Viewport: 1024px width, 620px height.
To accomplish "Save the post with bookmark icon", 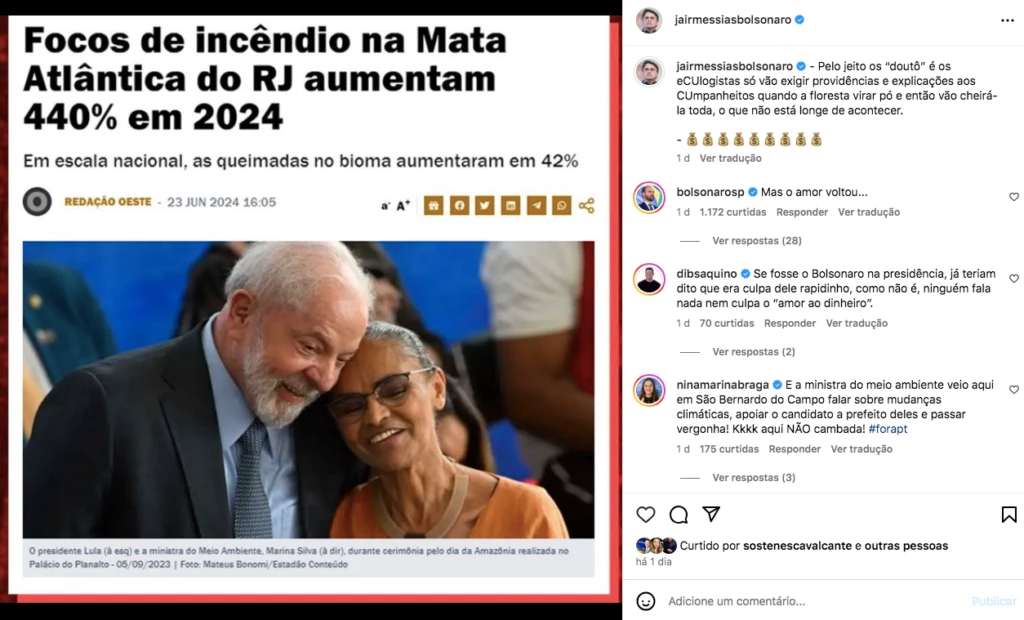I will [1008, 515].
